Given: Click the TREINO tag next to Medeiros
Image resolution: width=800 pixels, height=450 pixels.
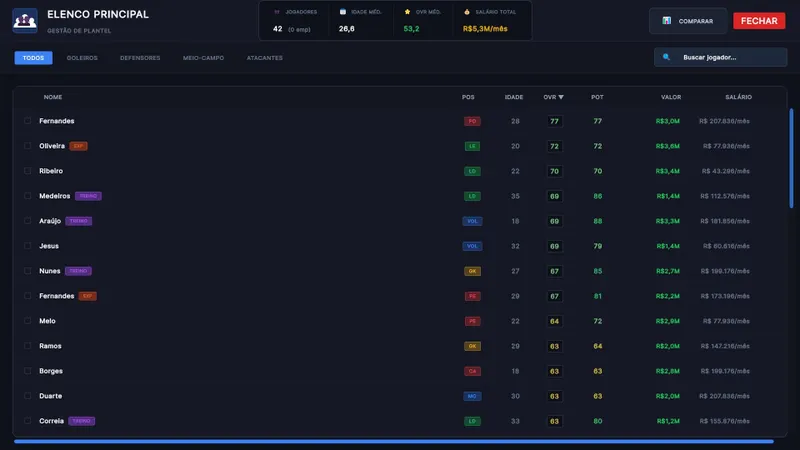Looking at the screenshot, I should coord(88,196).
